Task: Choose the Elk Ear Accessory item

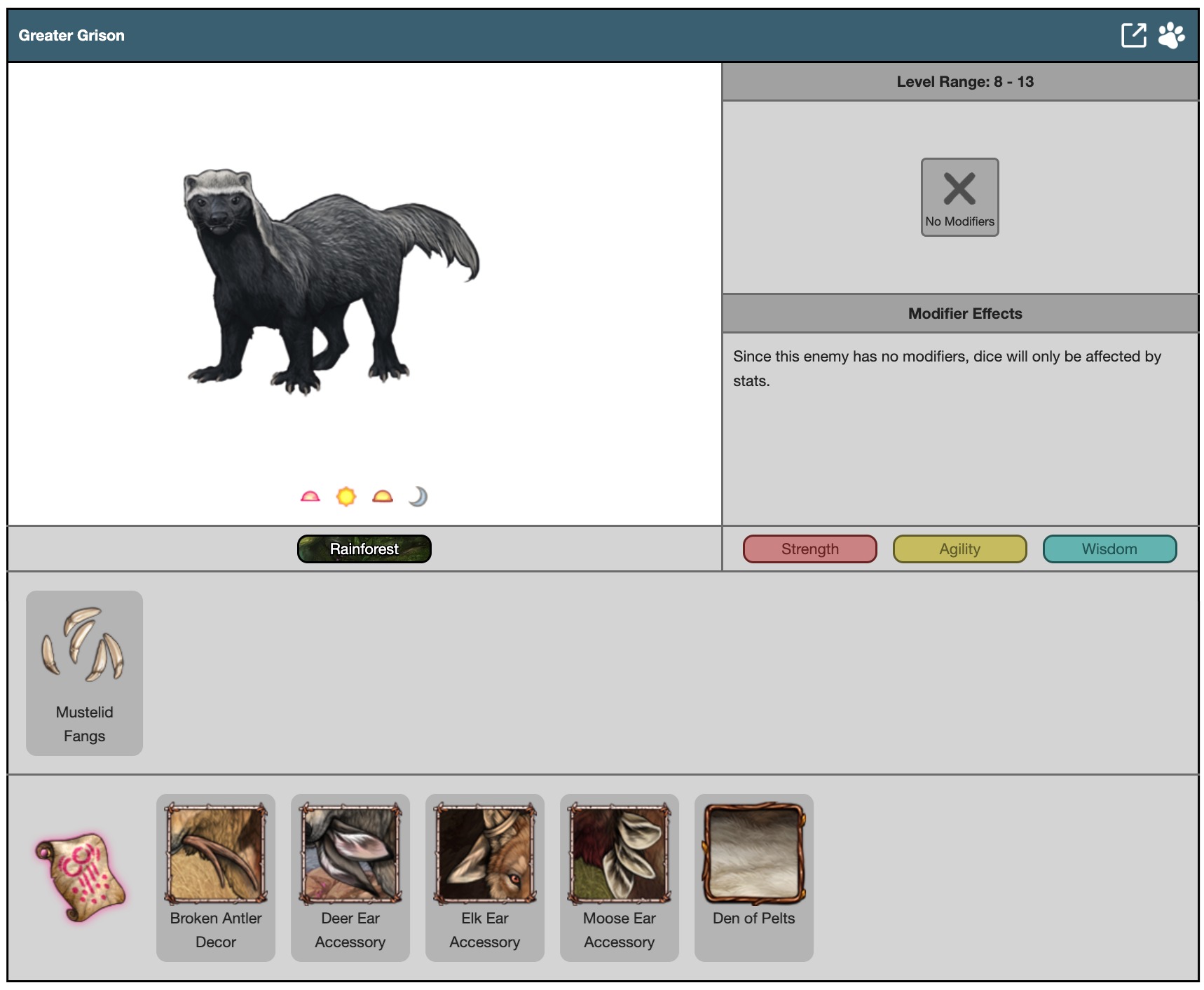Action: tap(485, 876)
